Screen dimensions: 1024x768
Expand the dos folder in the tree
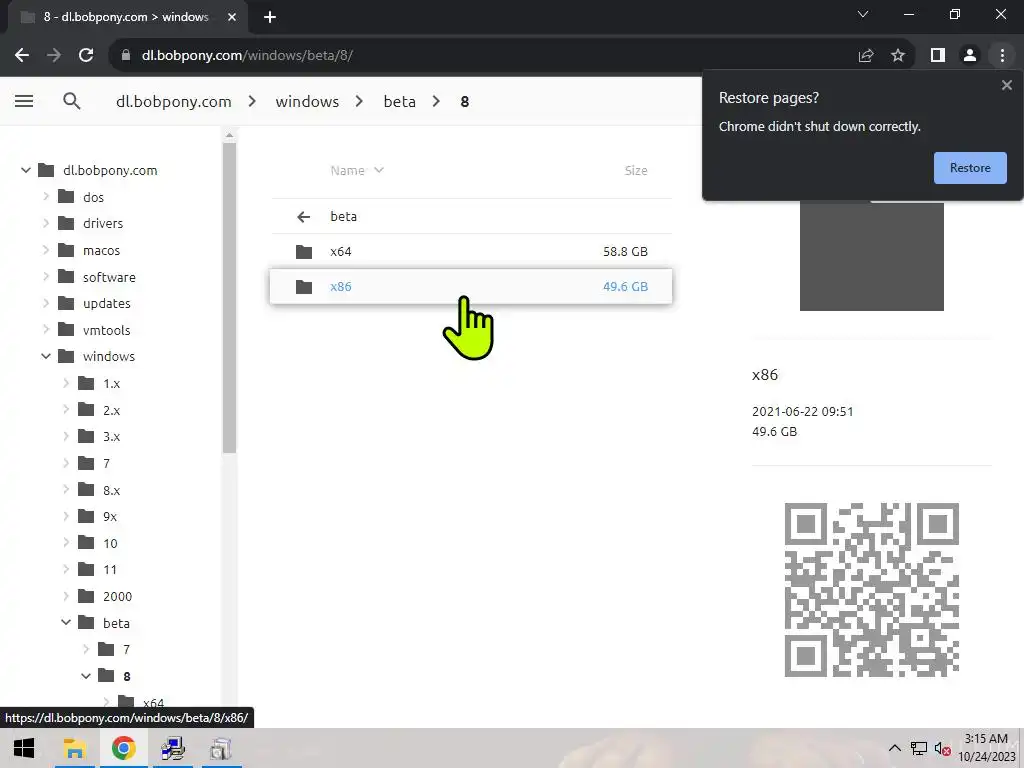[x=46, y=196]
